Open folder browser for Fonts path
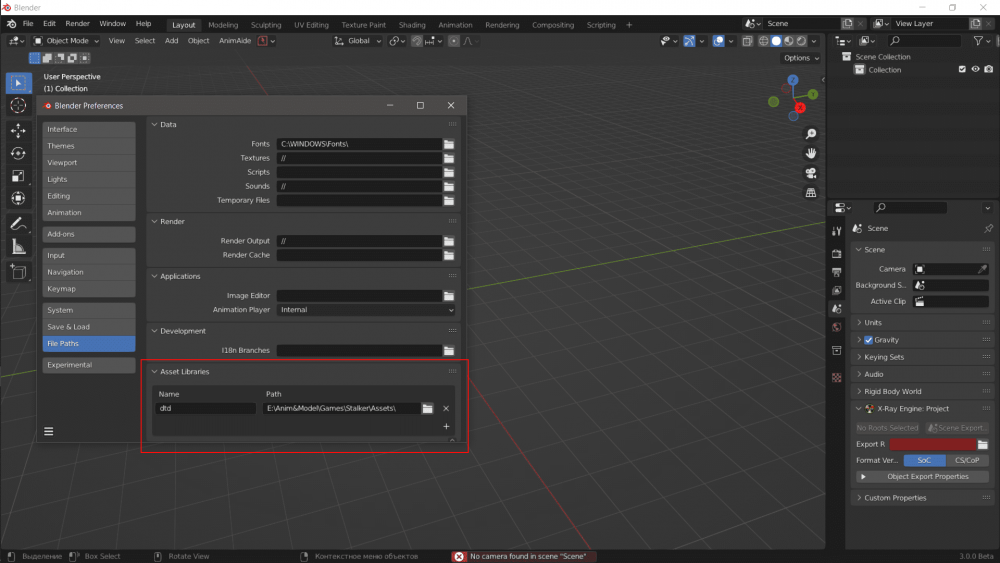Screen dimensions: 1000x563 coord(449,144)
